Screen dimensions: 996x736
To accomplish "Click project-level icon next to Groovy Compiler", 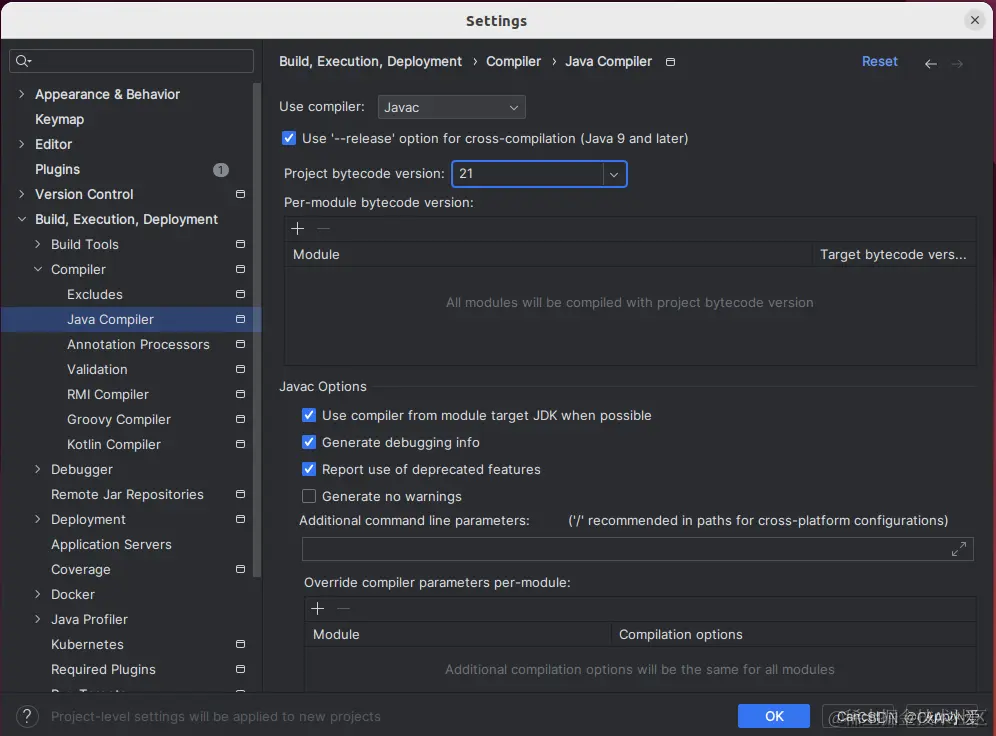I will (x=240, y=419).
